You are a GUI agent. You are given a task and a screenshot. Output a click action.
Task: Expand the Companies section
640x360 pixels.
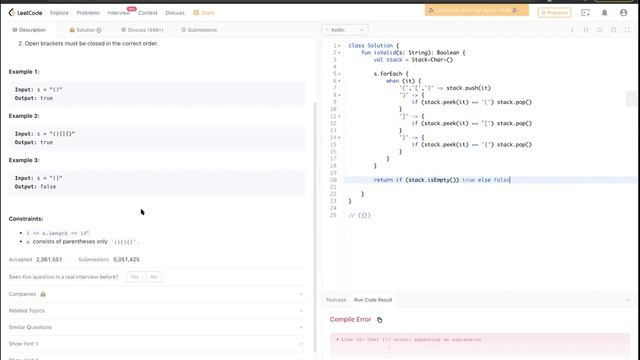click(x=156, y=294)
